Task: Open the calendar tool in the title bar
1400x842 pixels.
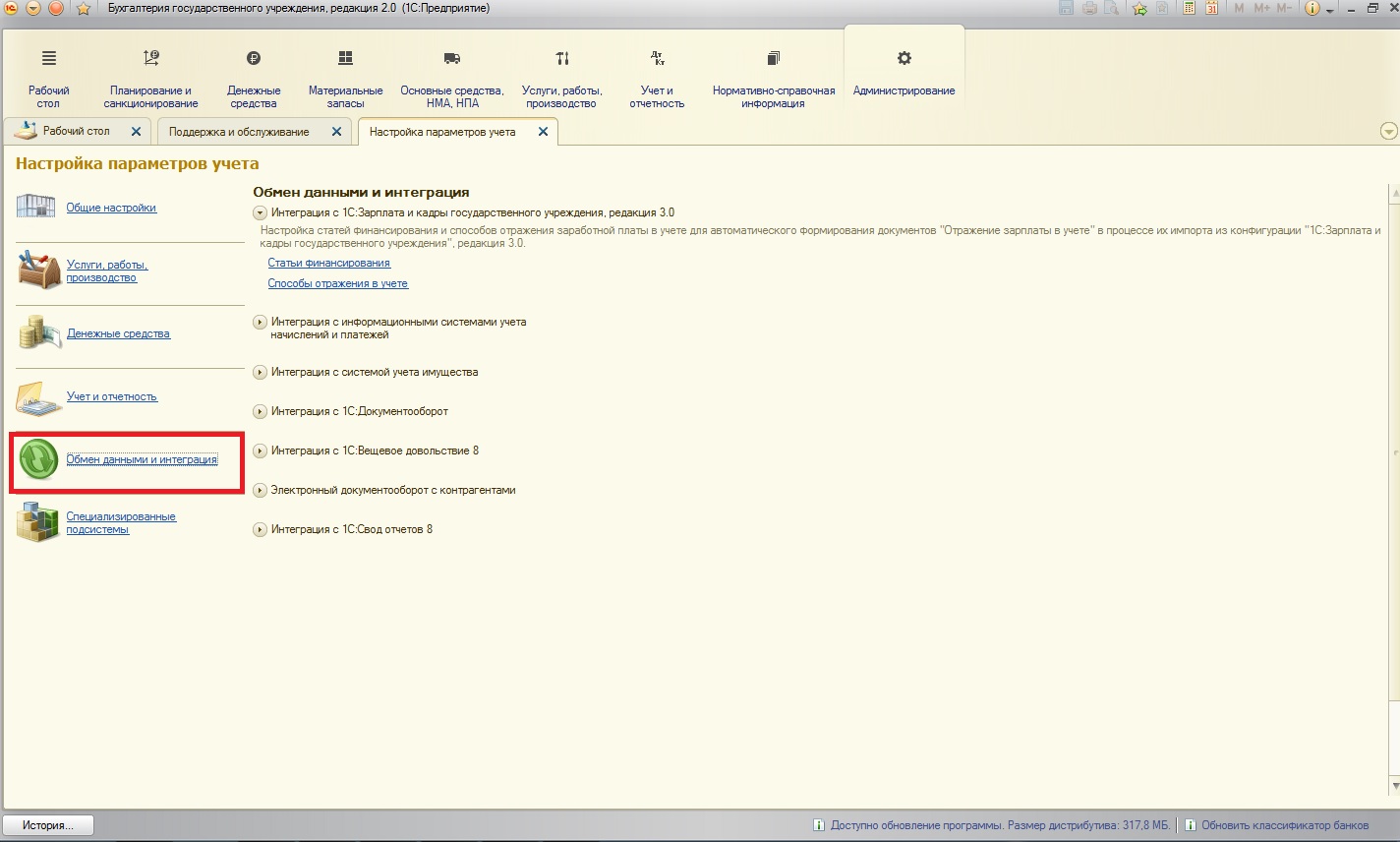Action: (1212, 8)
